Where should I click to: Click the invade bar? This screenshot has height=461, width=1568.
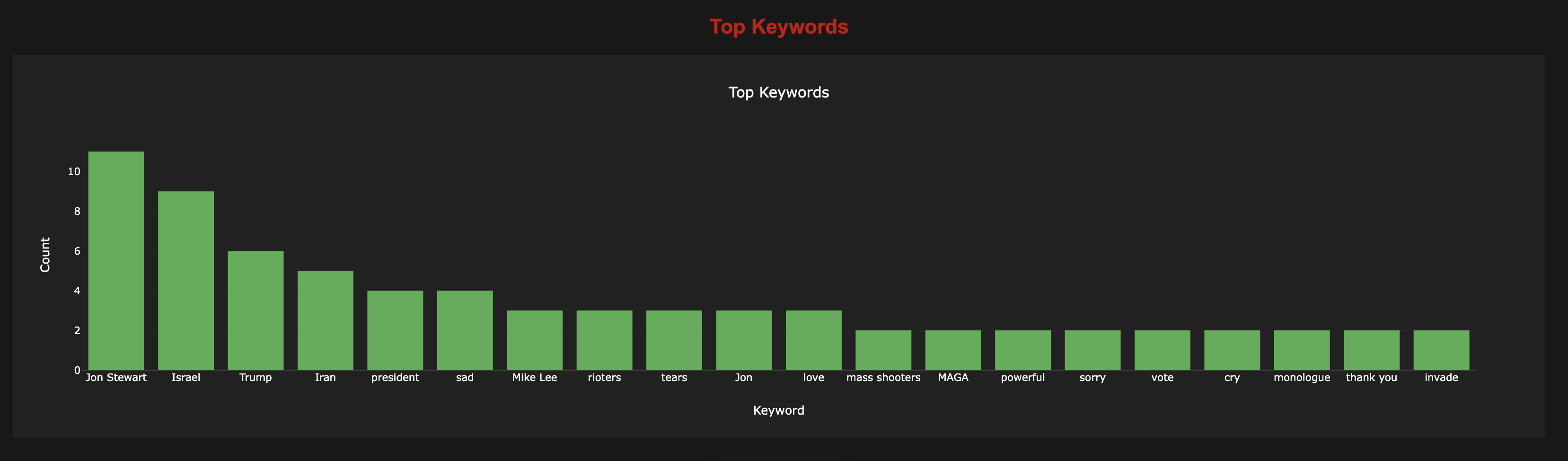[1441, 350]
